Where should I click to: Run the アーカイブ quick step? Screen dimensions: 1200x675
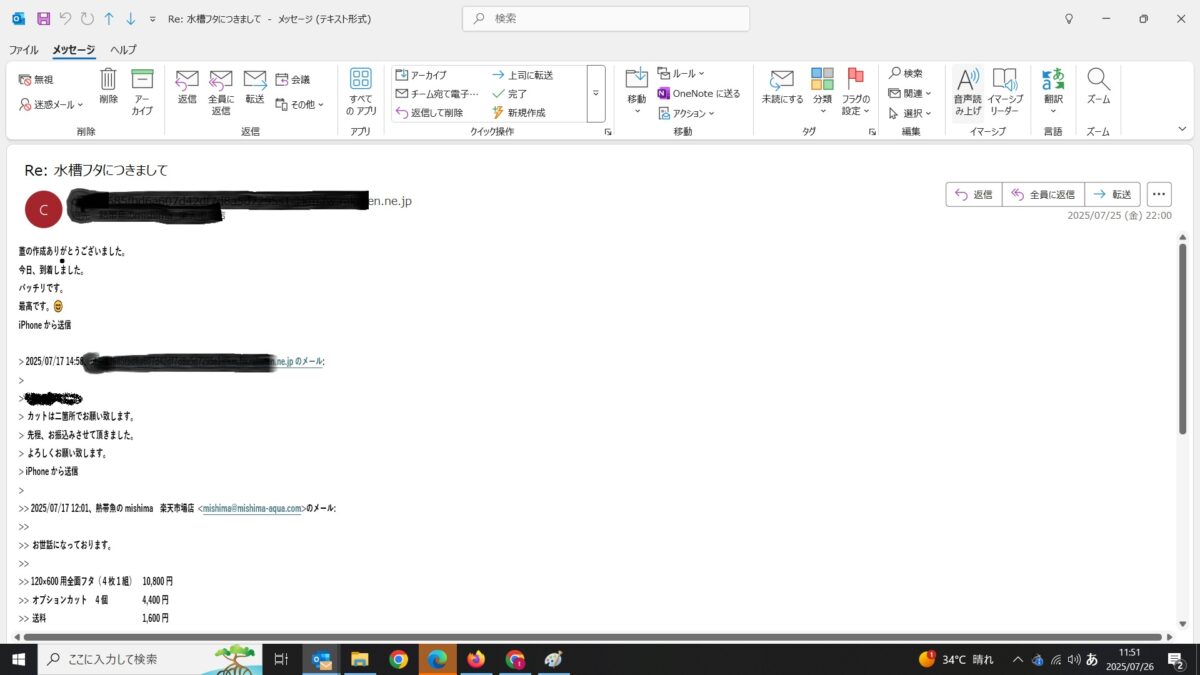pos(421,75)
